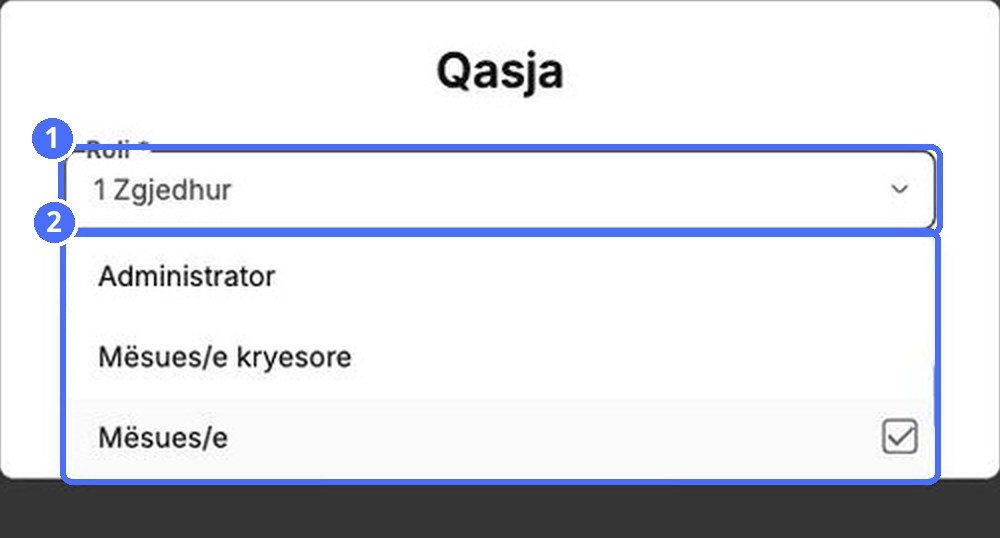Viewport: 1000px width, 538px height.
Task: Uncheck the Mësues/e role checkbox
Action: [x=900, y=437]
